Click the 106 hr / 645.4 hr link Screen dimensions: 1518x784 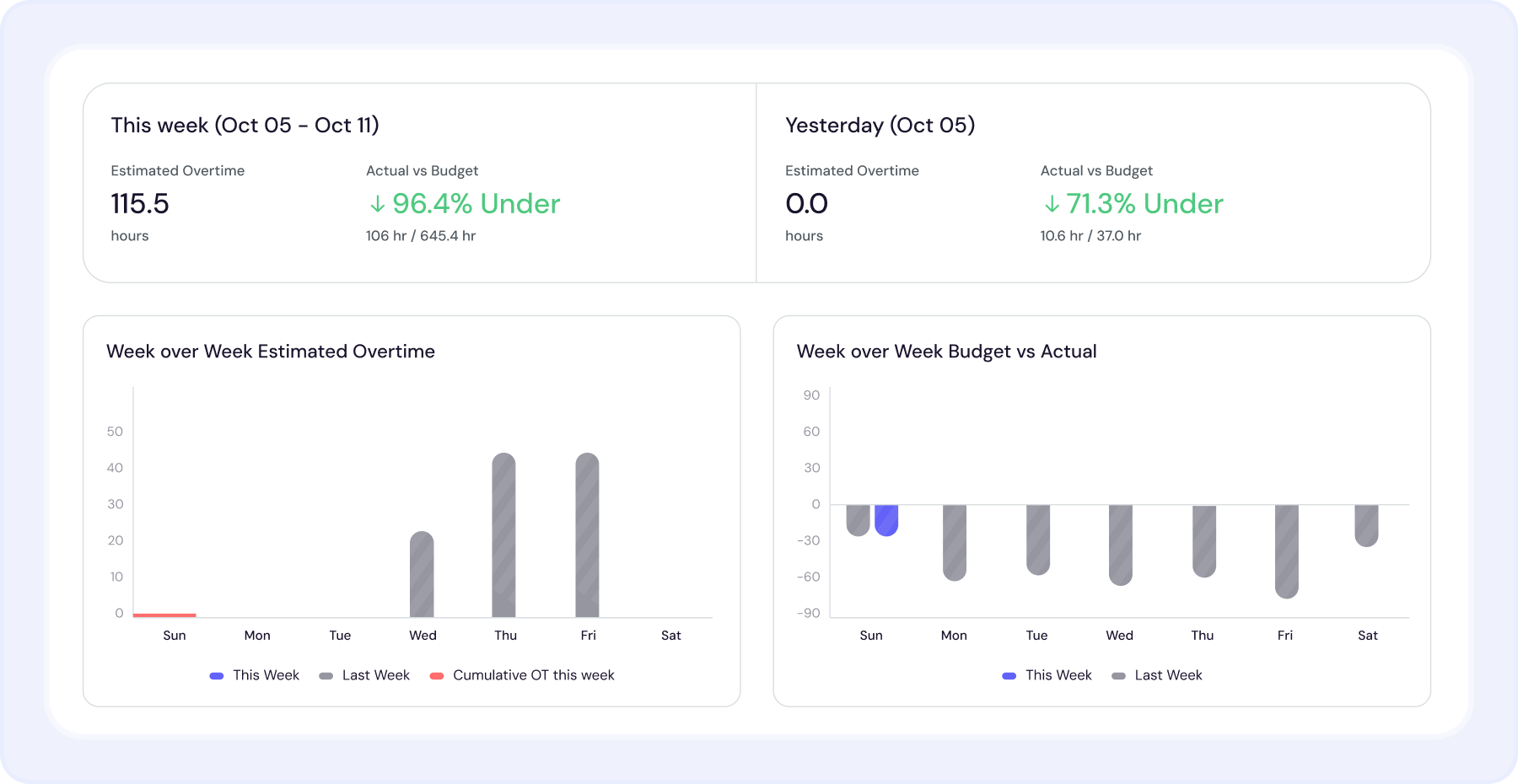(x=420, y=235)
